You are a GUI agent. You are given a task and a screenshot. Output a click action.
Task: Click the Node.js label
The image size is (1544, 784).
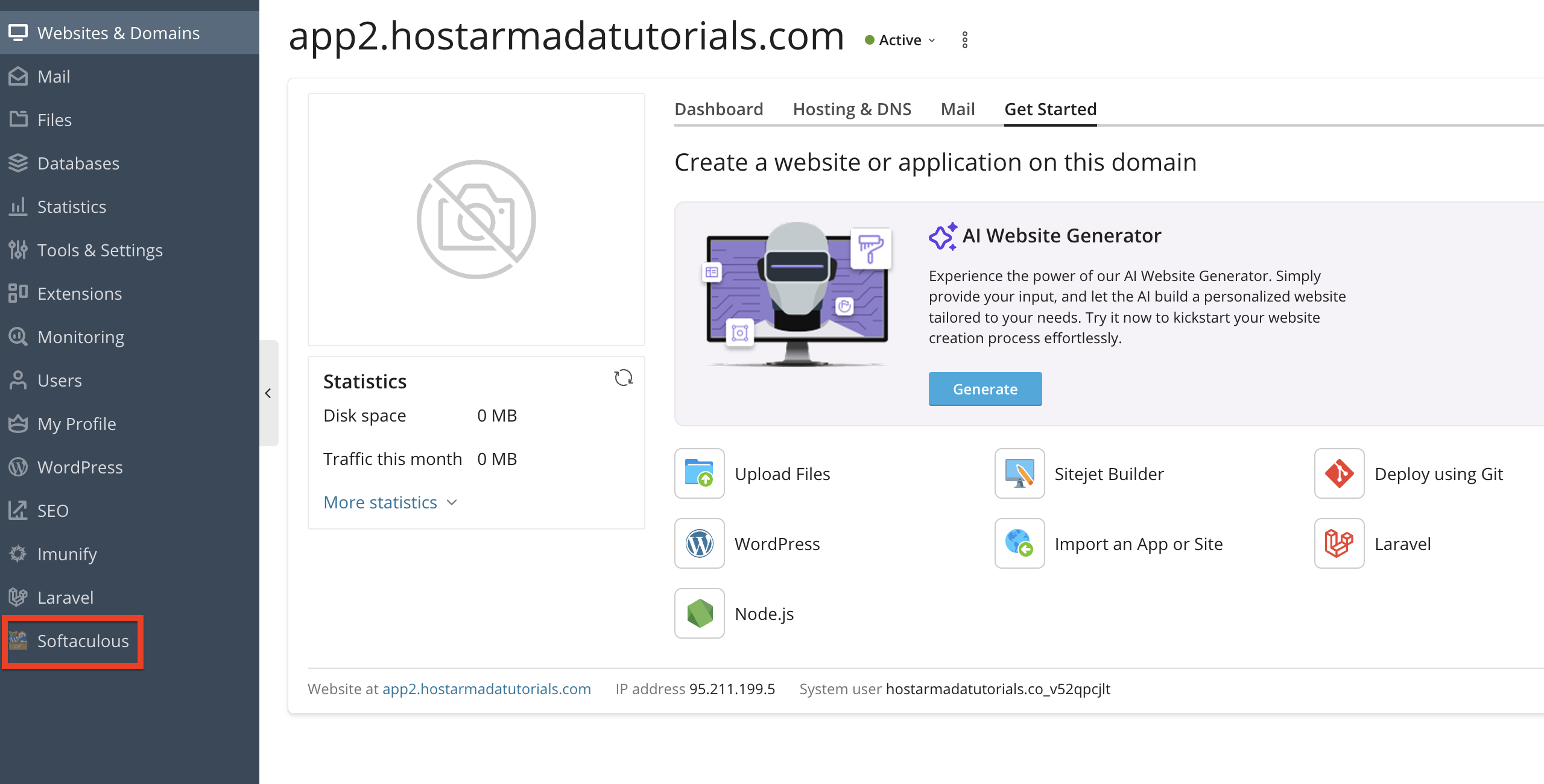[764, 614]
